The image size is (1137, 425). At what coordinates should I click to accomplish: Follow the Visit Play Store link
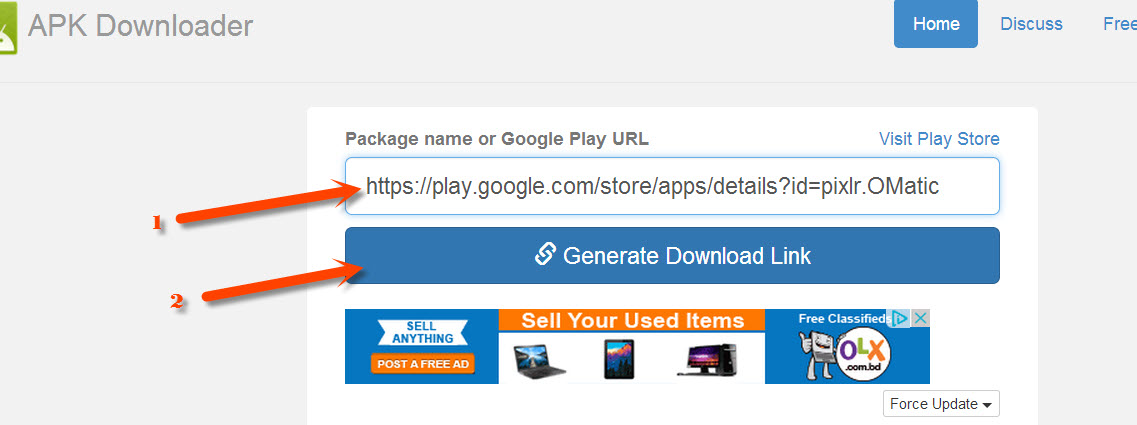coord(939,139)
